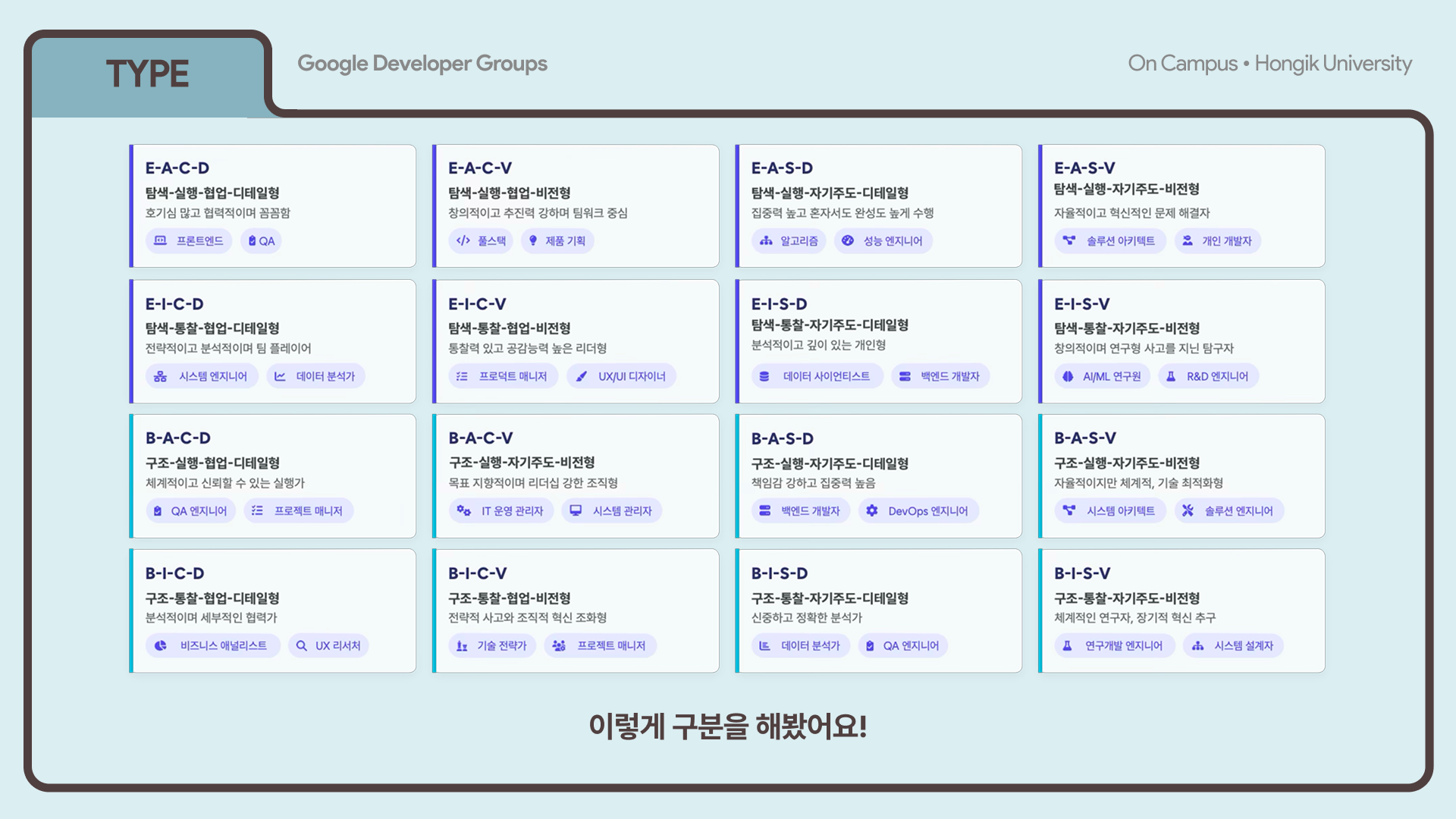This screenshot has height=819, width=1456.
Task: Click the 기술 전략가 tag
Action: [x=492, y=646]
